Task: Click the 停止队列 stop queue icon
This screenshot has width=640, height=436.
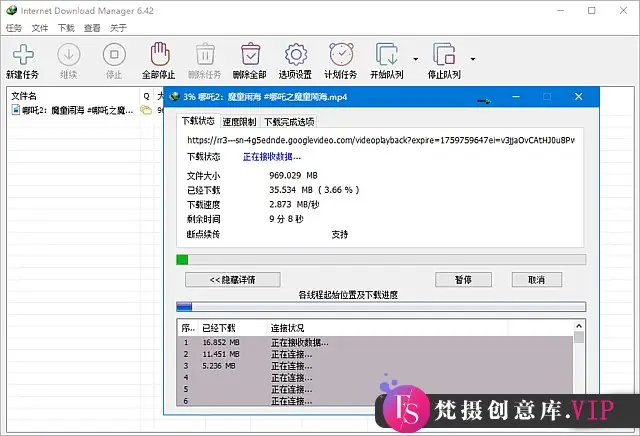Action: [x=444, y=54]
